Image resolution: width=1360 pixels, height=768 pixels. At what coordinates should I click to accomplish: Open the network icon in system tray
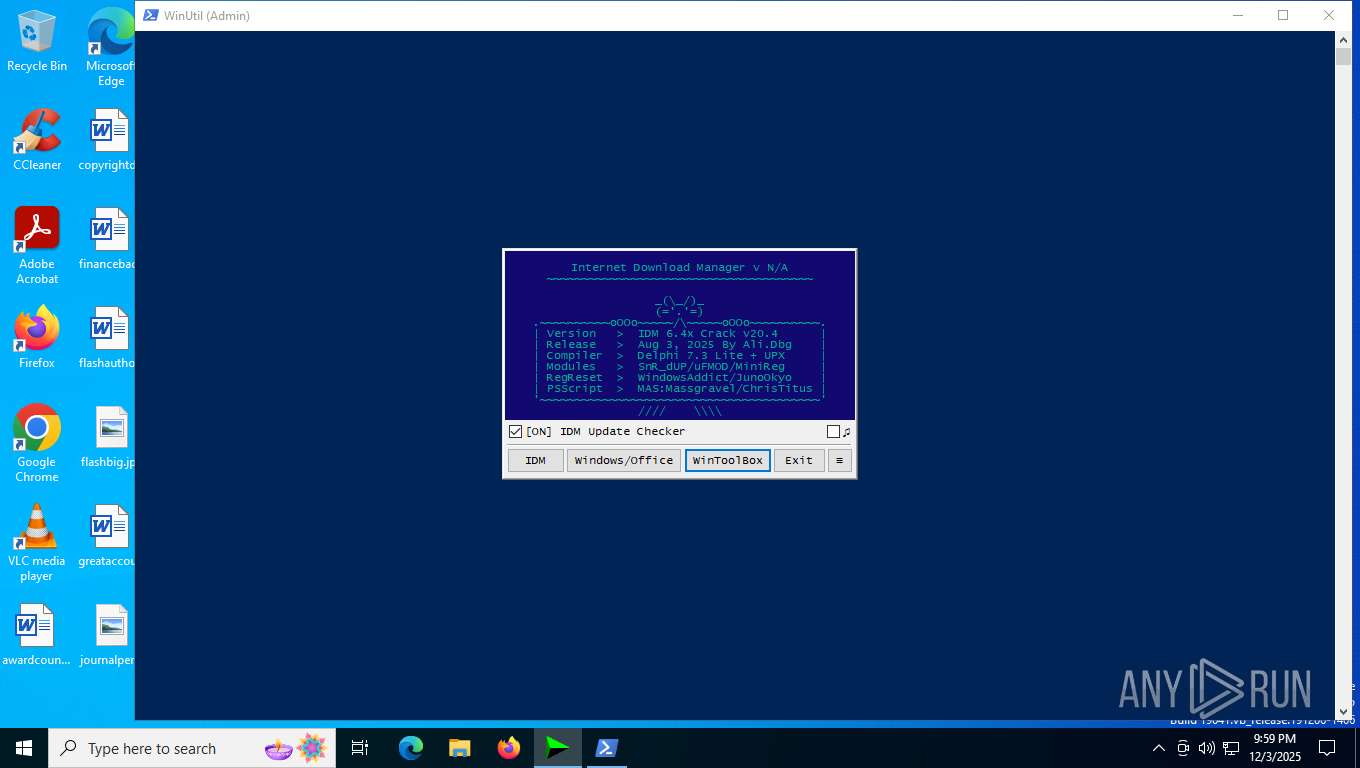1231,748
